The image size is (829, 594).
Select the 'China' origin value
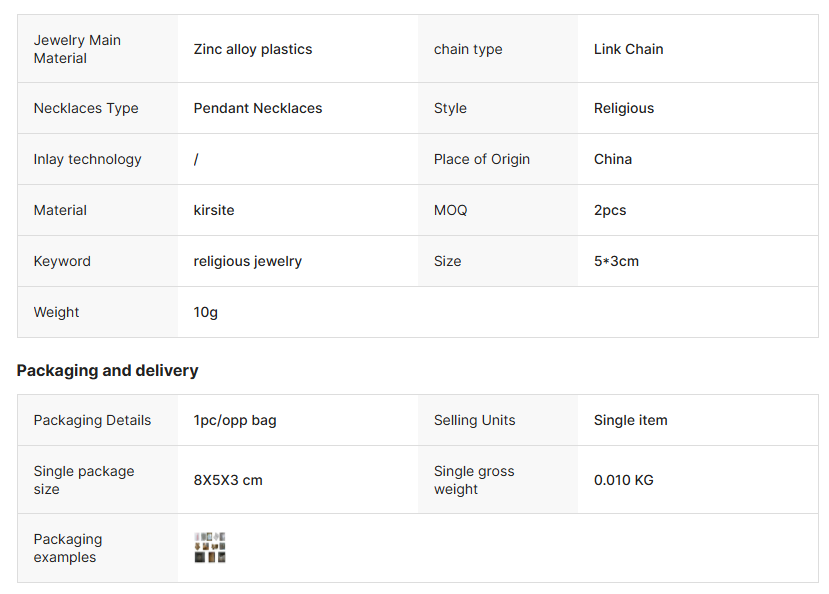coord(613,159)
